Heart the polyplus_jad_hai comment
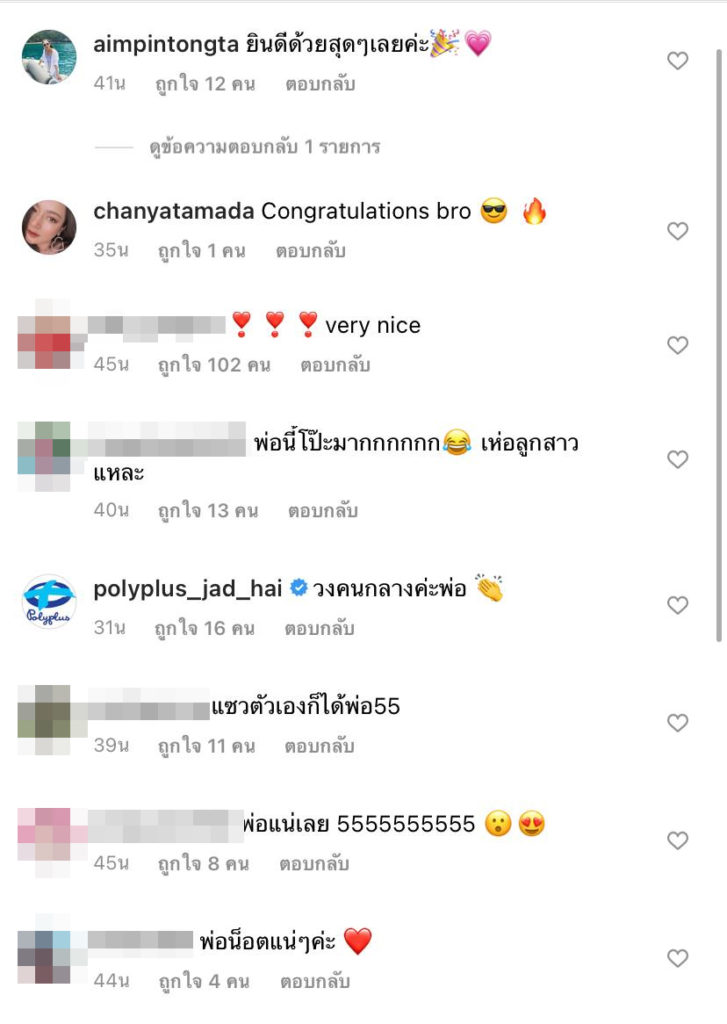The width and height of the screenshot is (727, 1024). tap(677, 605)
